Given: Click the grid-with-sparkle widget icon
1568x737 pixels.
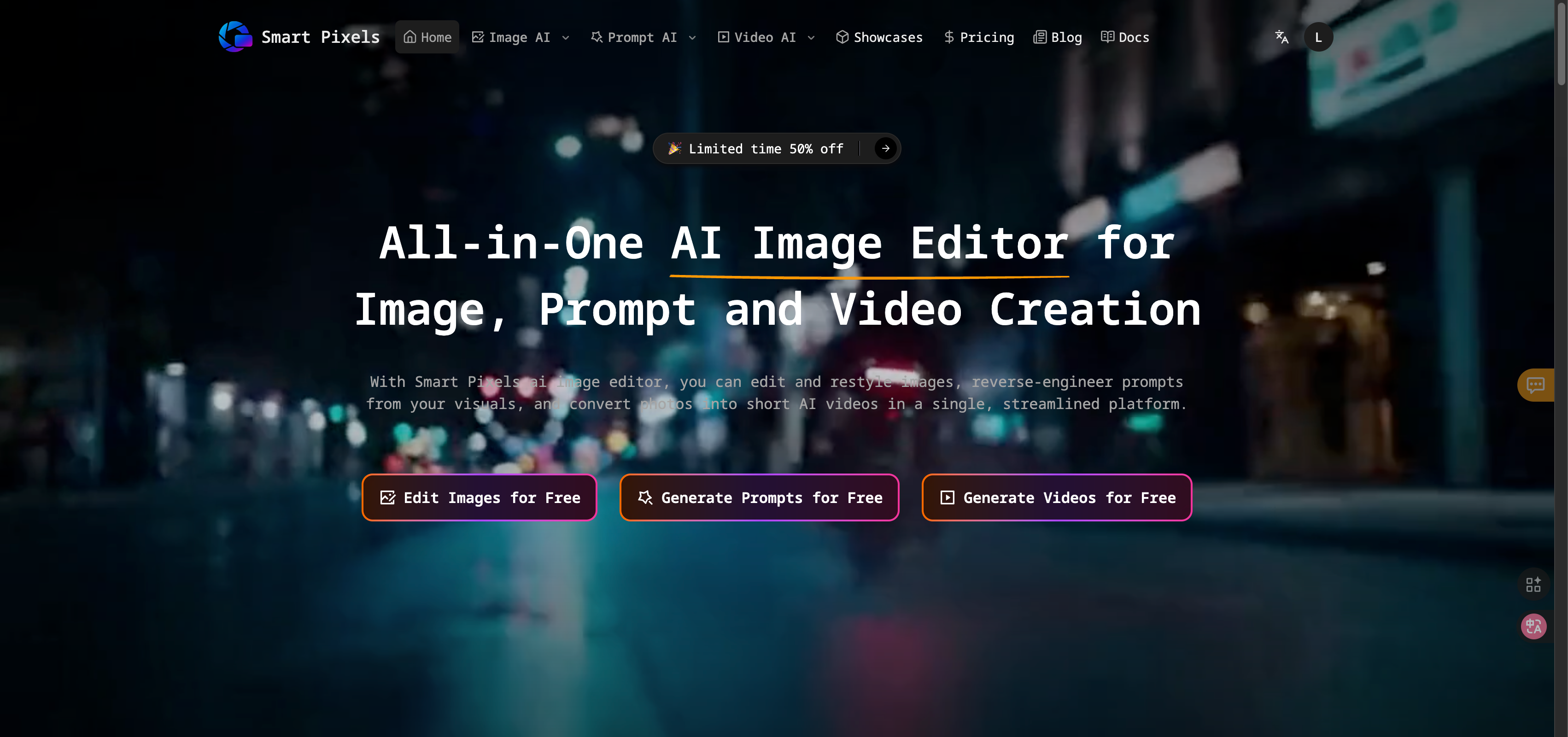Looking at the screenshot, I should click(x=1534, y=584).
